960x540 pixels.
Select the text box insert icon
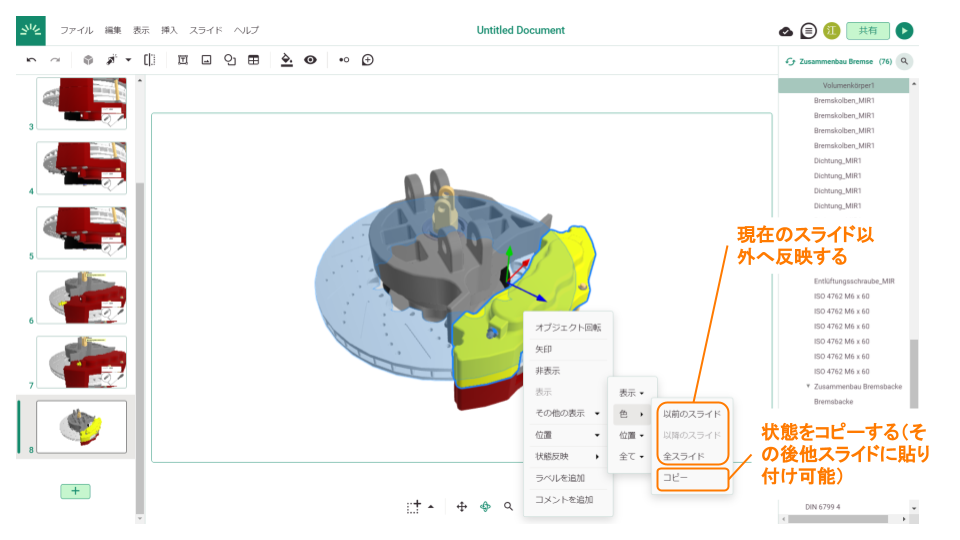coord(183,60)
